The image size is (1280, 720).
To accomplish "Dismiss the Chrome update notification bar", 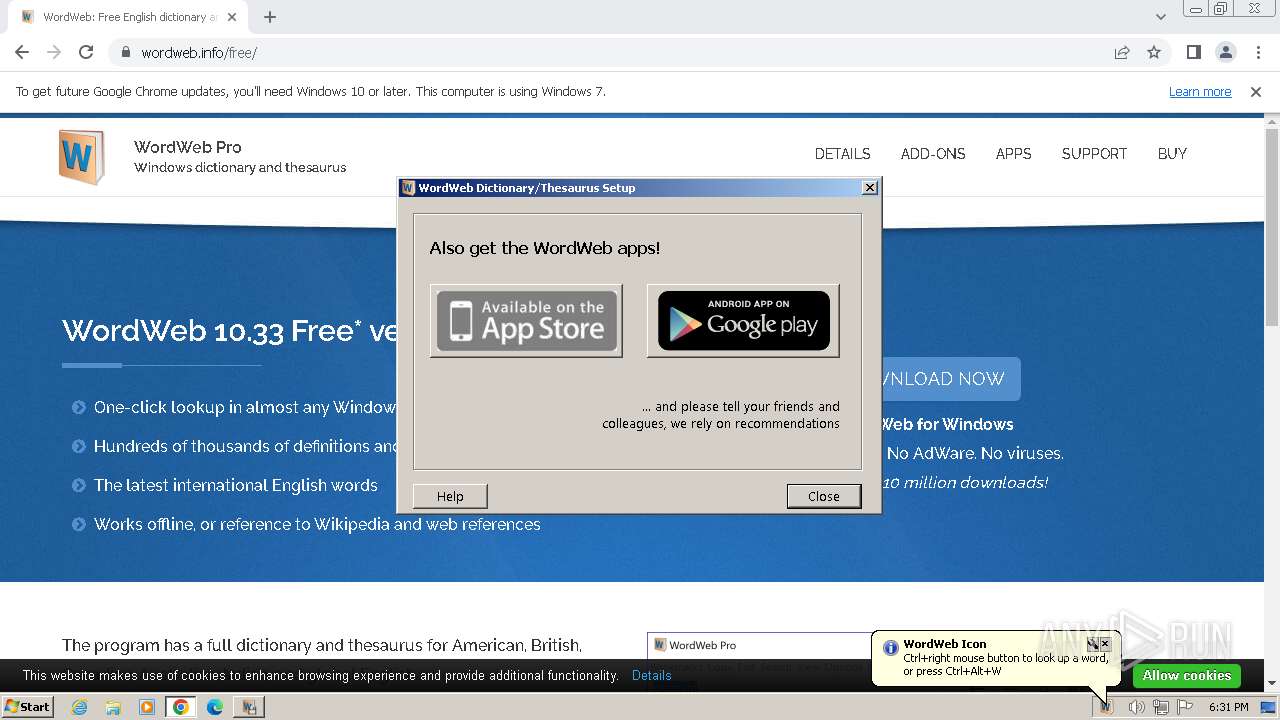I will (x=1256, y=92).
